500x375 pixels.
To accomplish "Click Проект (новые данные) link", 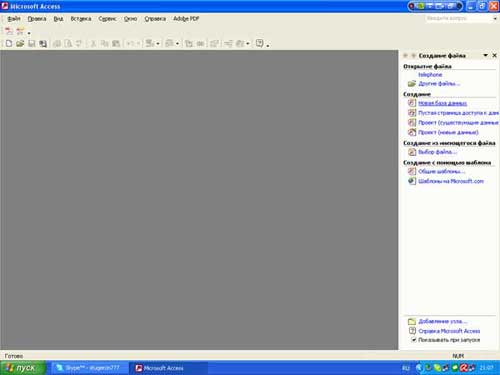I will coord(448,132).
